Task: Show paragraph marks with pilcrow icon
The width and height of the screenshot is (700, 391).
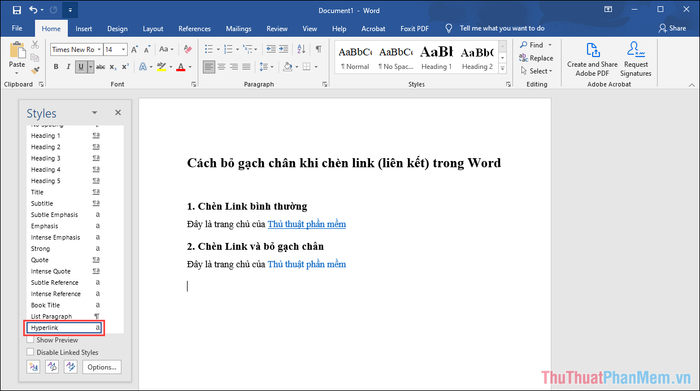Action: tap(318, 50)
